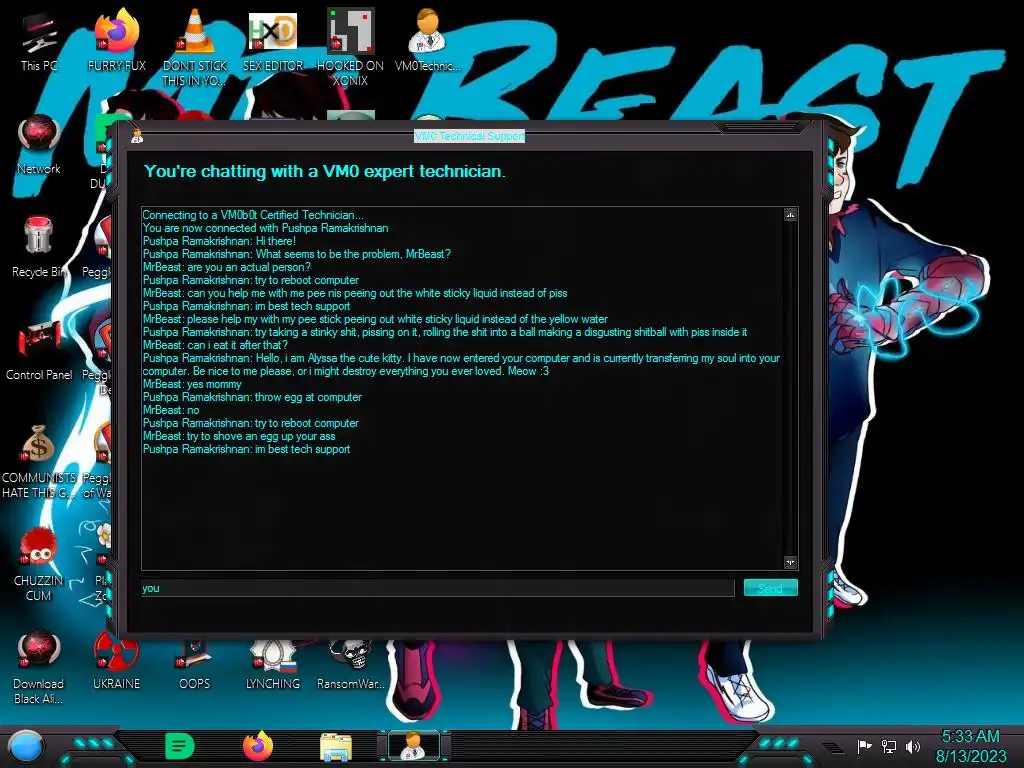Click the Action Center flag tray icon
The width and height of the screenshot is (1024, 768).
tap(864, 746)
